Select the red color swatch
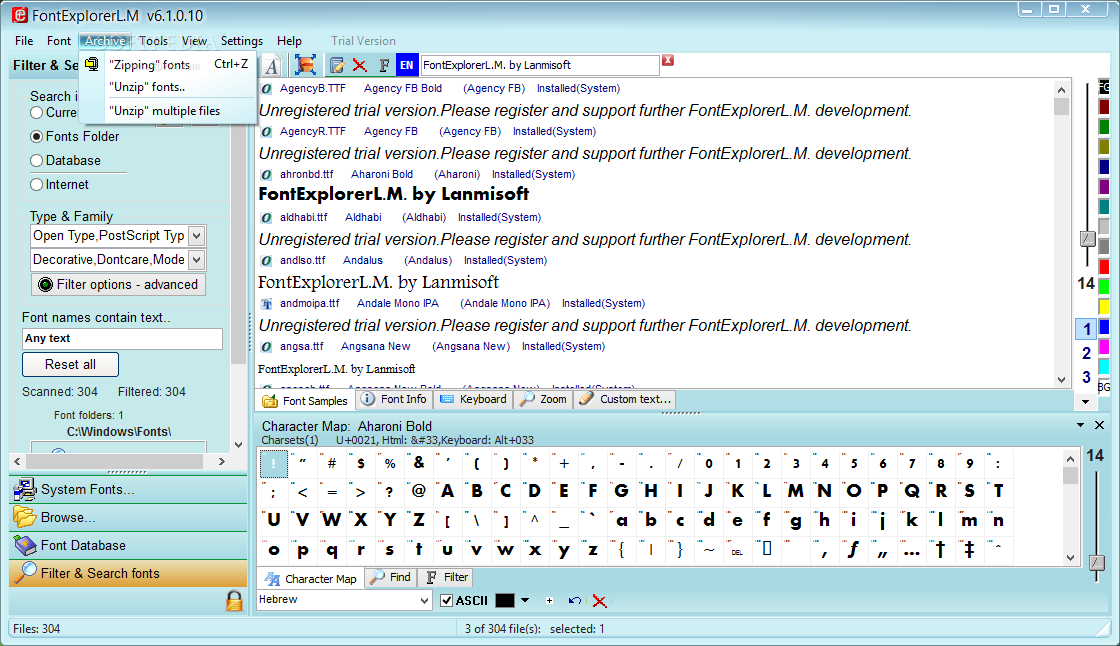Viewport: 1120px width, 646px height. pyautogui.click(x=1104, y=267)
